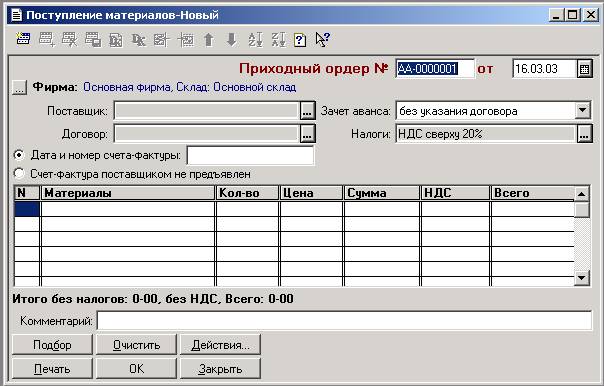604x386 pixels.
Task: Open the Действия... button
Action: tap(220, 344)
